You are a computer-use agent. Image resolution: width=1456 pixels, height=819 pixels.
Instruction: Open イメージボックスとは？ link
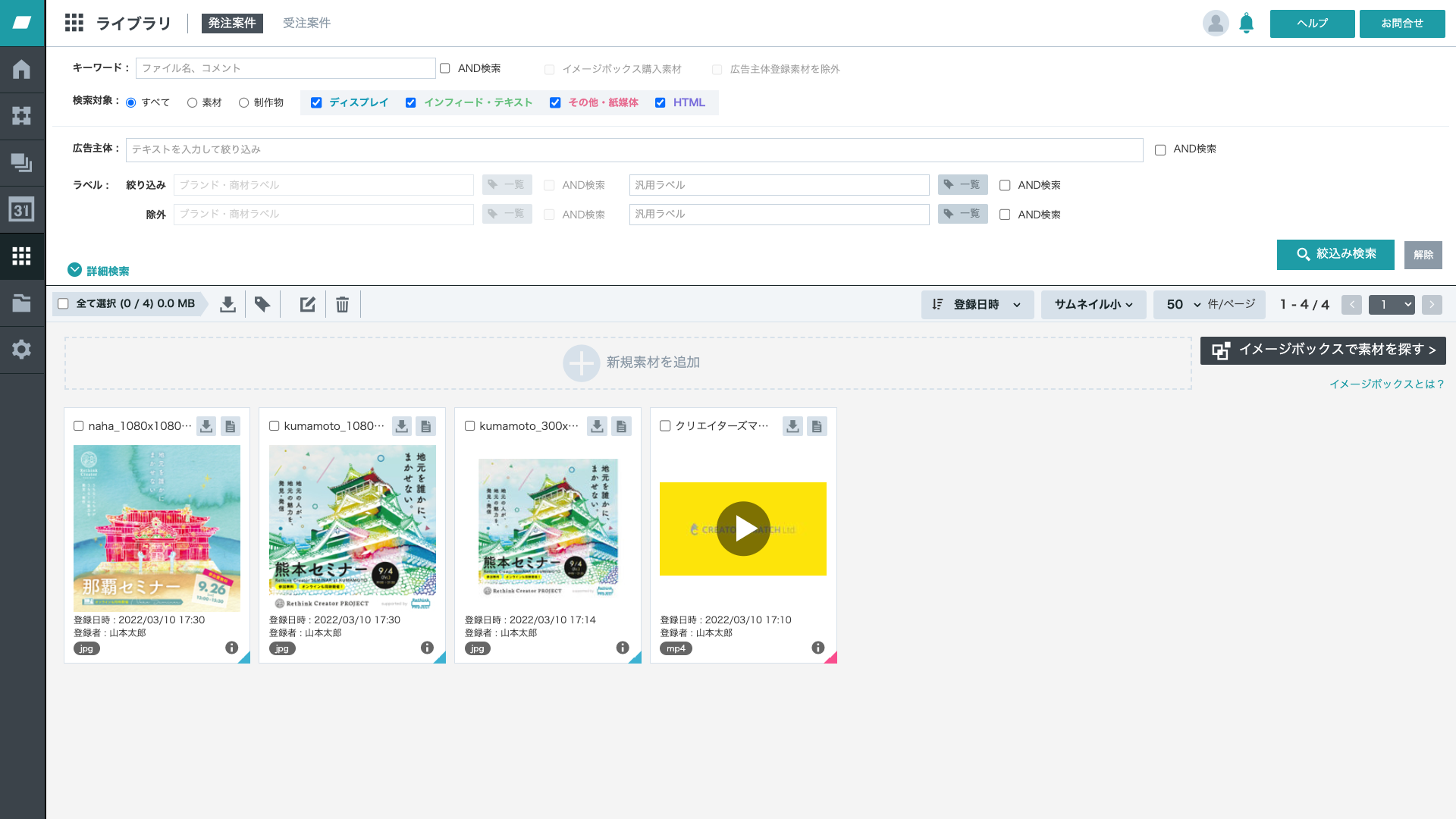(1387, 384)
